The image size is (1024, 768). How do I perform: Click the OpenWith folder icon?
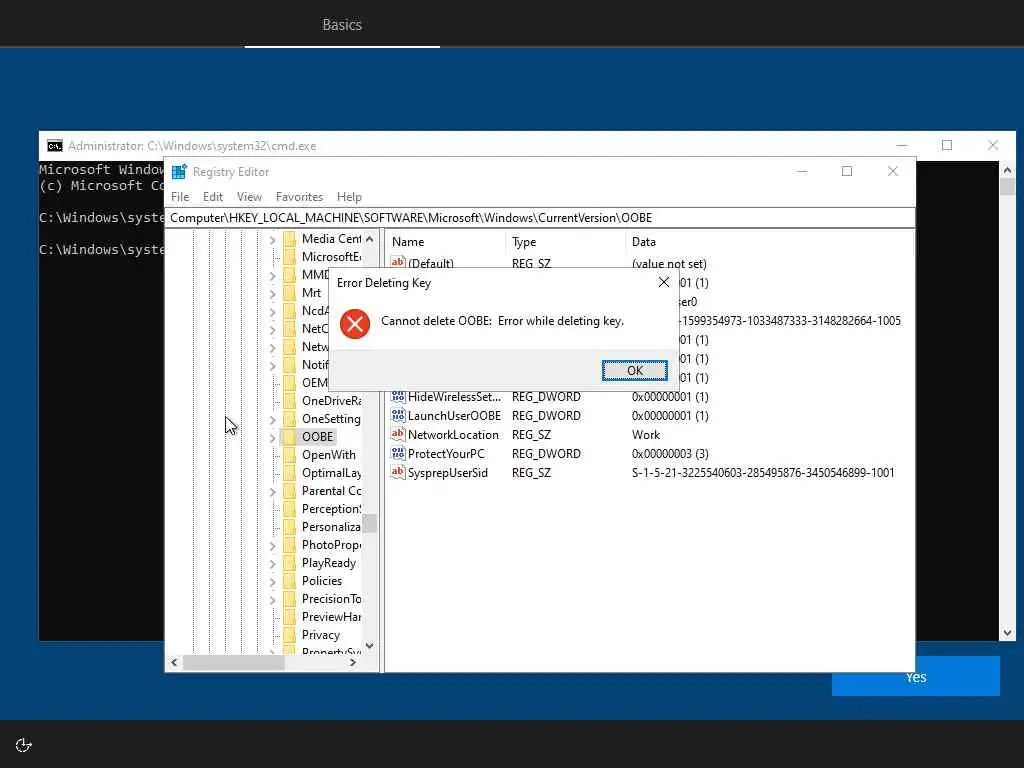[289, 455]
